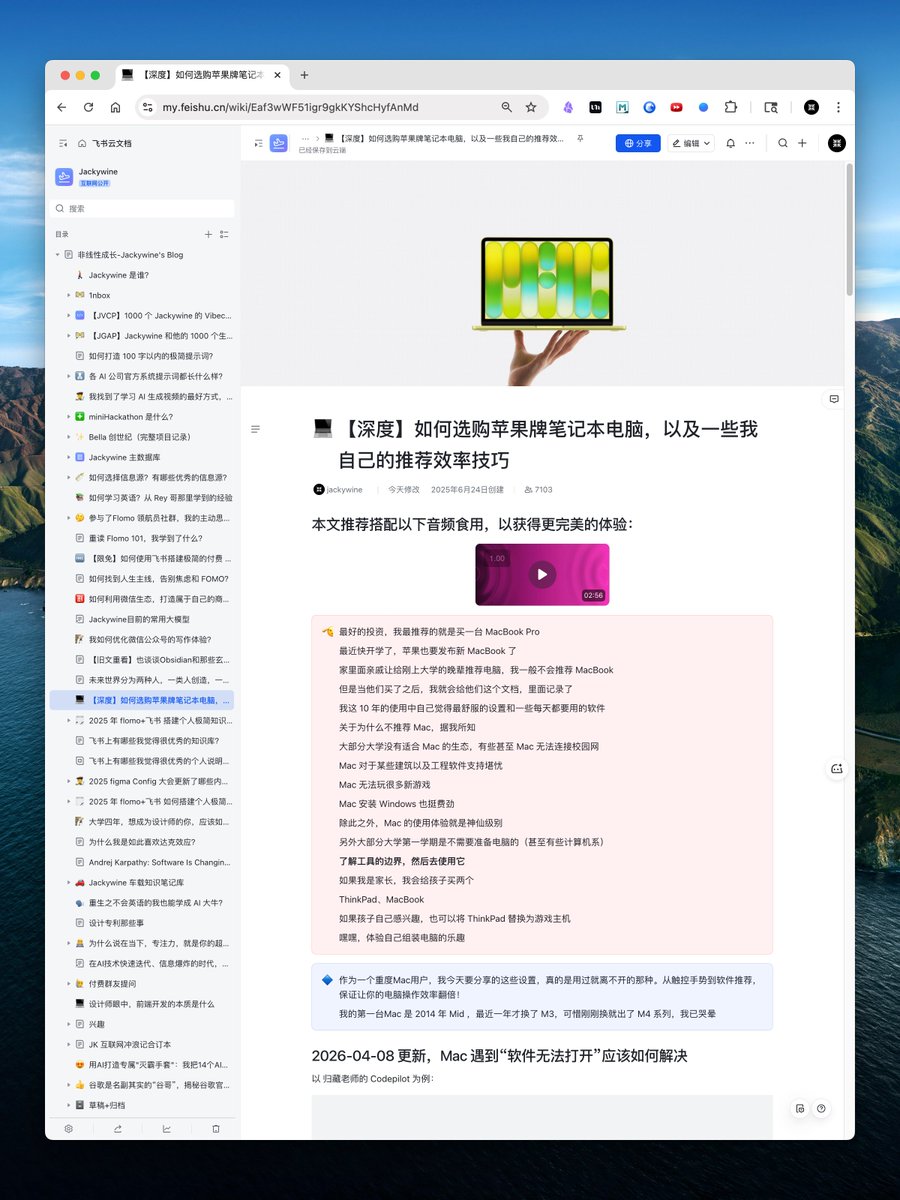Click the 7103 view count
The height and width of the screenshot is (1200, 900).
click(538, 490)
